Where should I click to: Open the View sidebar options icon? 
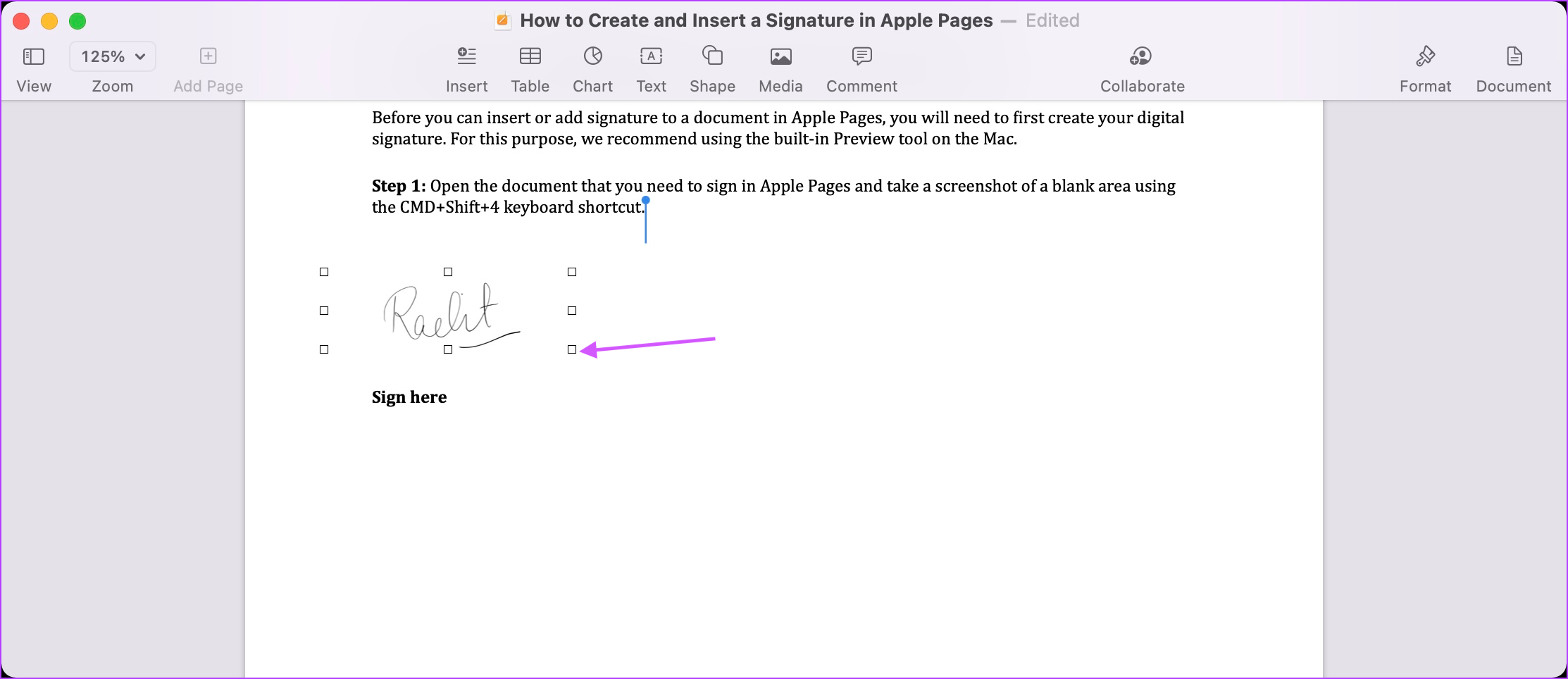(x=34, y=56)
